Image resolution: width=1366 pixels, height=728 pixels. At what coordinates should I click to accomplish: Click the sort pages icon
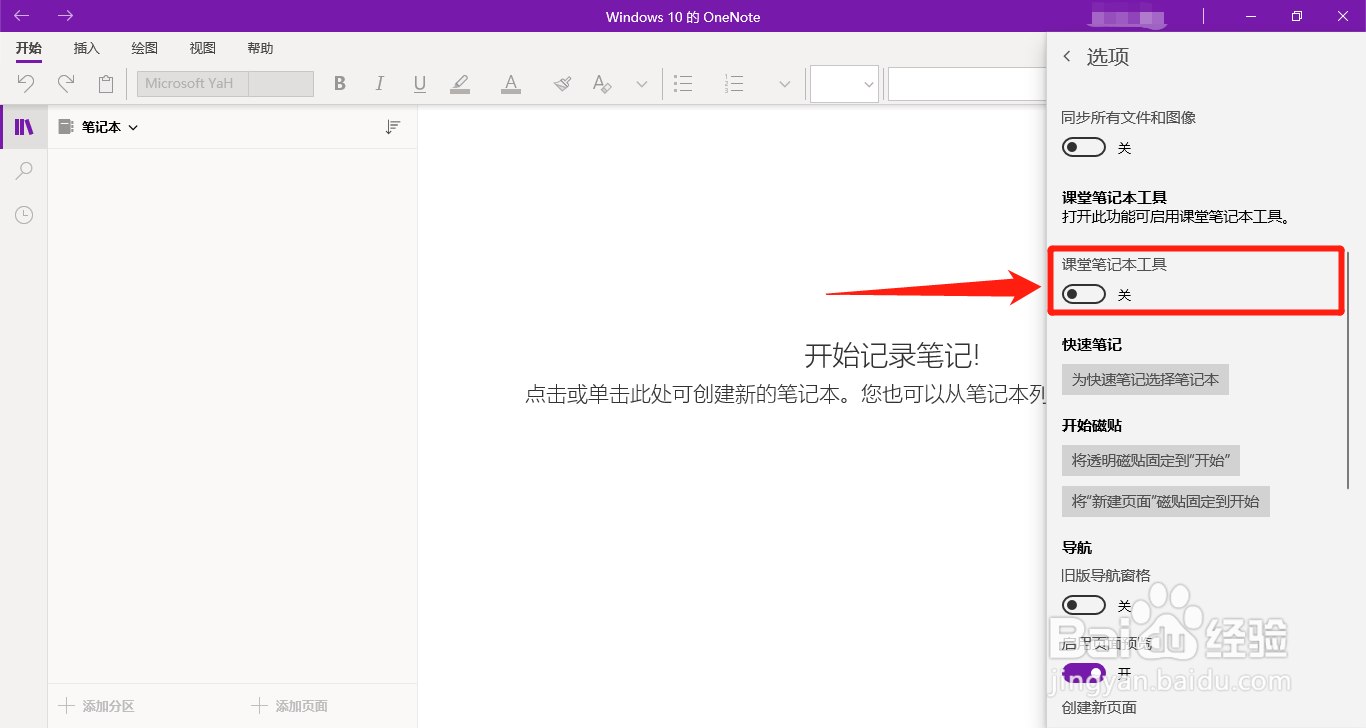pos(393,127)
